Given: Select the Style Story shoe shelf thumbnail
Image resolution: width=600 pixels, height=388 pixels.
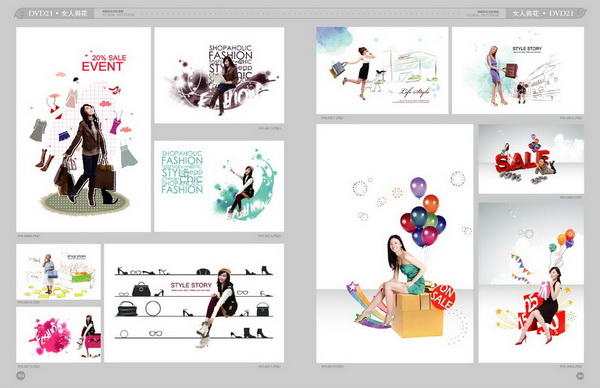Looking at the screenshot, I should [194, 303].
